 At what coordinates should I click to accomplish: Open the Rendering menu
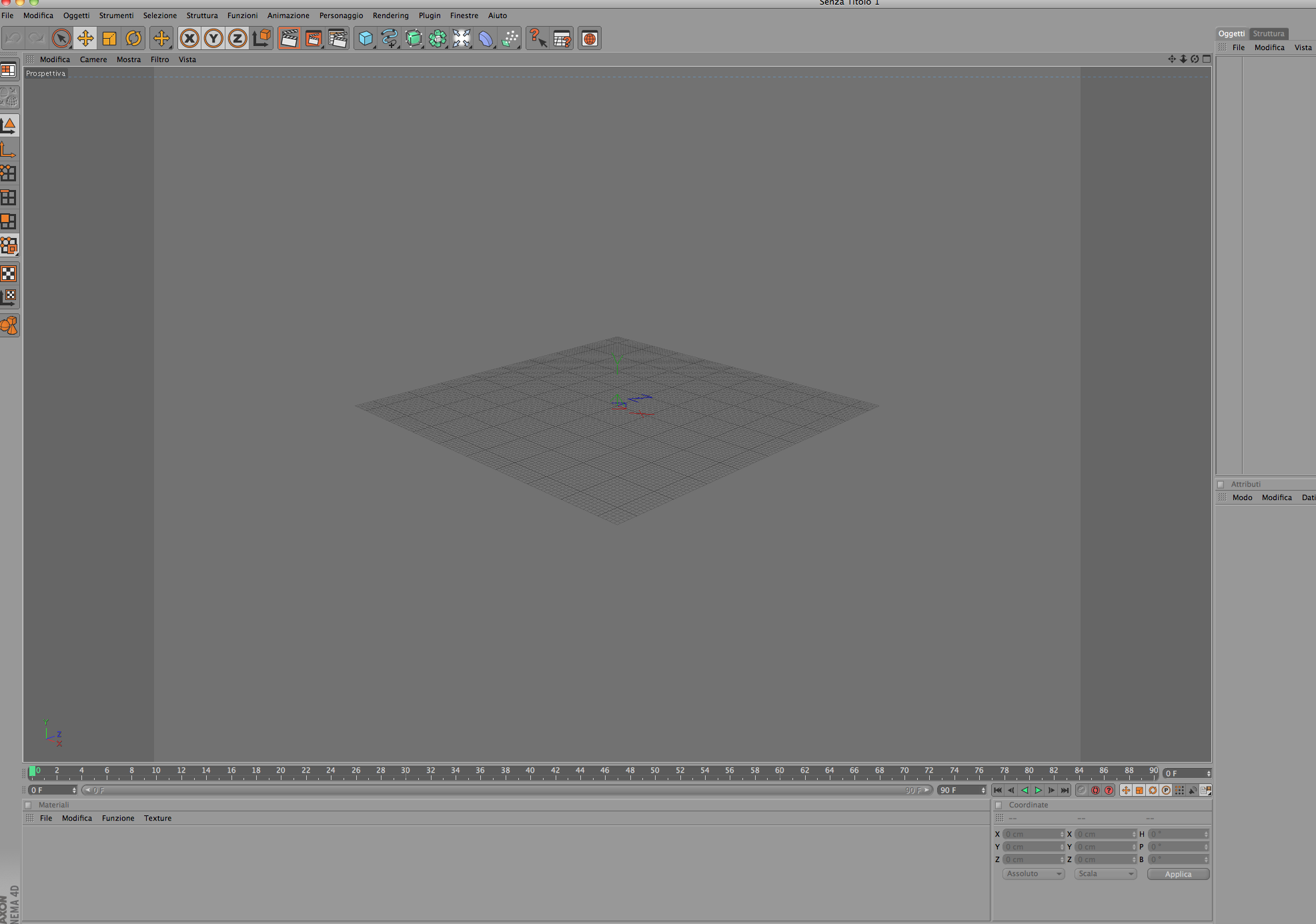click(390, 15)
